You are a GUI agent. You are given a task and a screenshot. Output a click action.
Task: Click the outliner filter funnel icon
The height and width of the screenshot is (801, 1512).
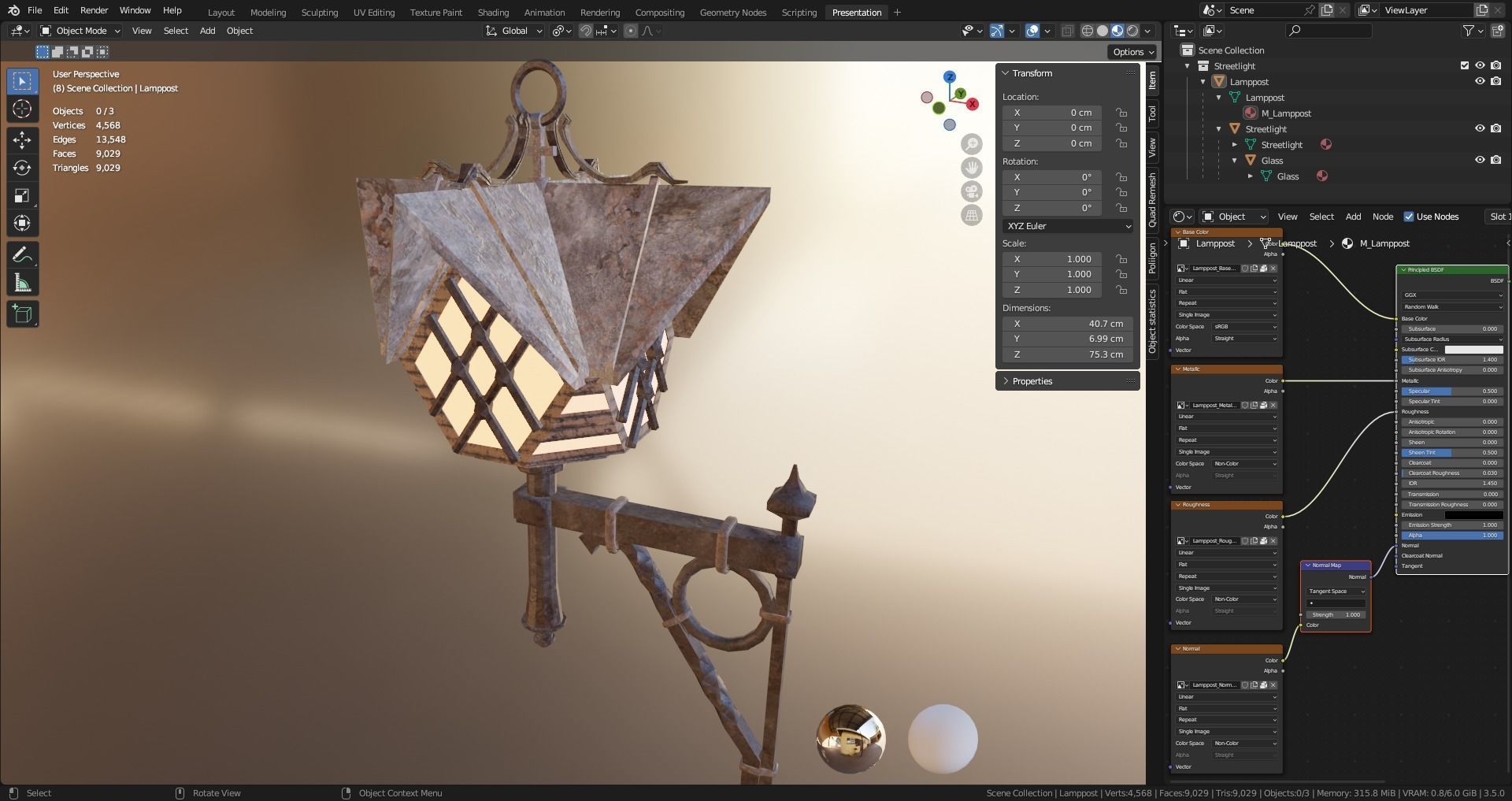[x=1469, y=31]
